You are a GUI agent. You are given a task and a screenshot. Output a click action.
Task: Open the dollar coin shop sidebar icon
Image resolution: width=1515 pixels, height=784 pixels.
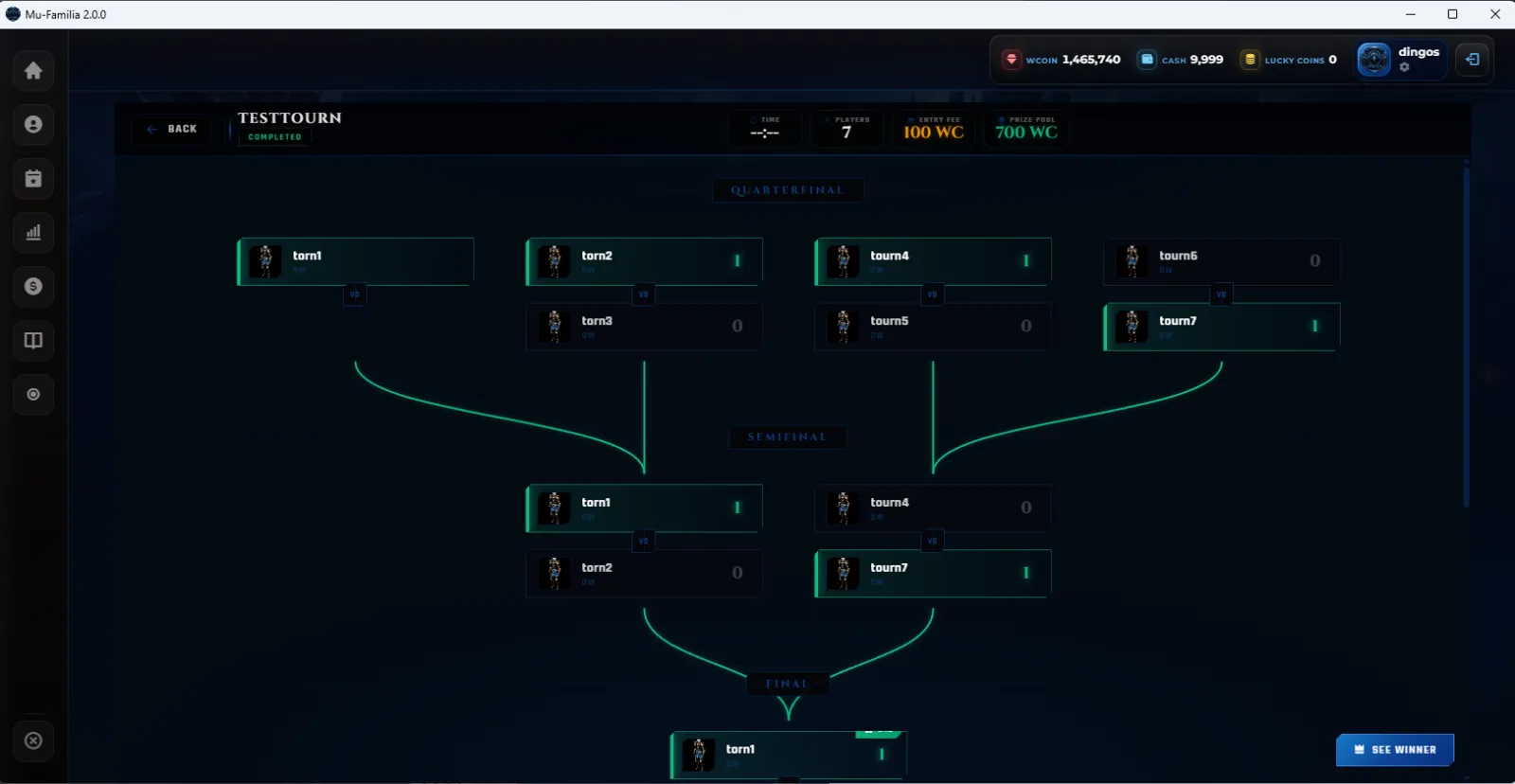pyautogui.click(x=33, y=287)
